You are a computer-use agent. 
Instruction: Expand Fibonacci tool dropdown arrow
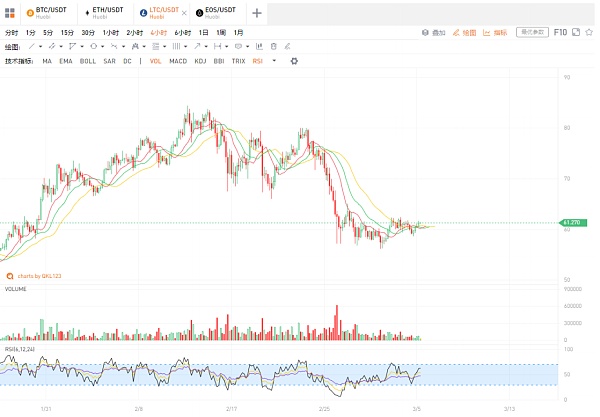tap(165, 47)
